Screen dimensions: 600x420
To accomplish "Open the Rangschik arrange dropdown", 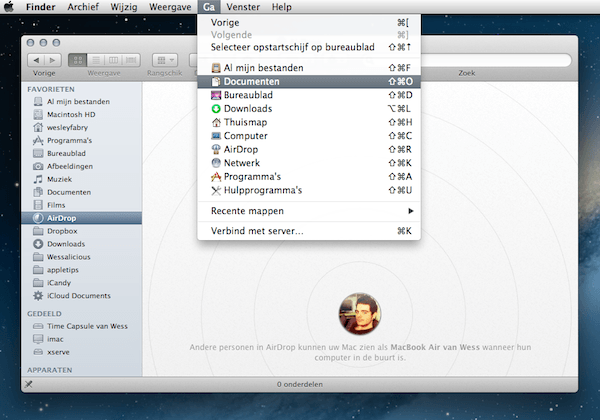I will 165,60.
